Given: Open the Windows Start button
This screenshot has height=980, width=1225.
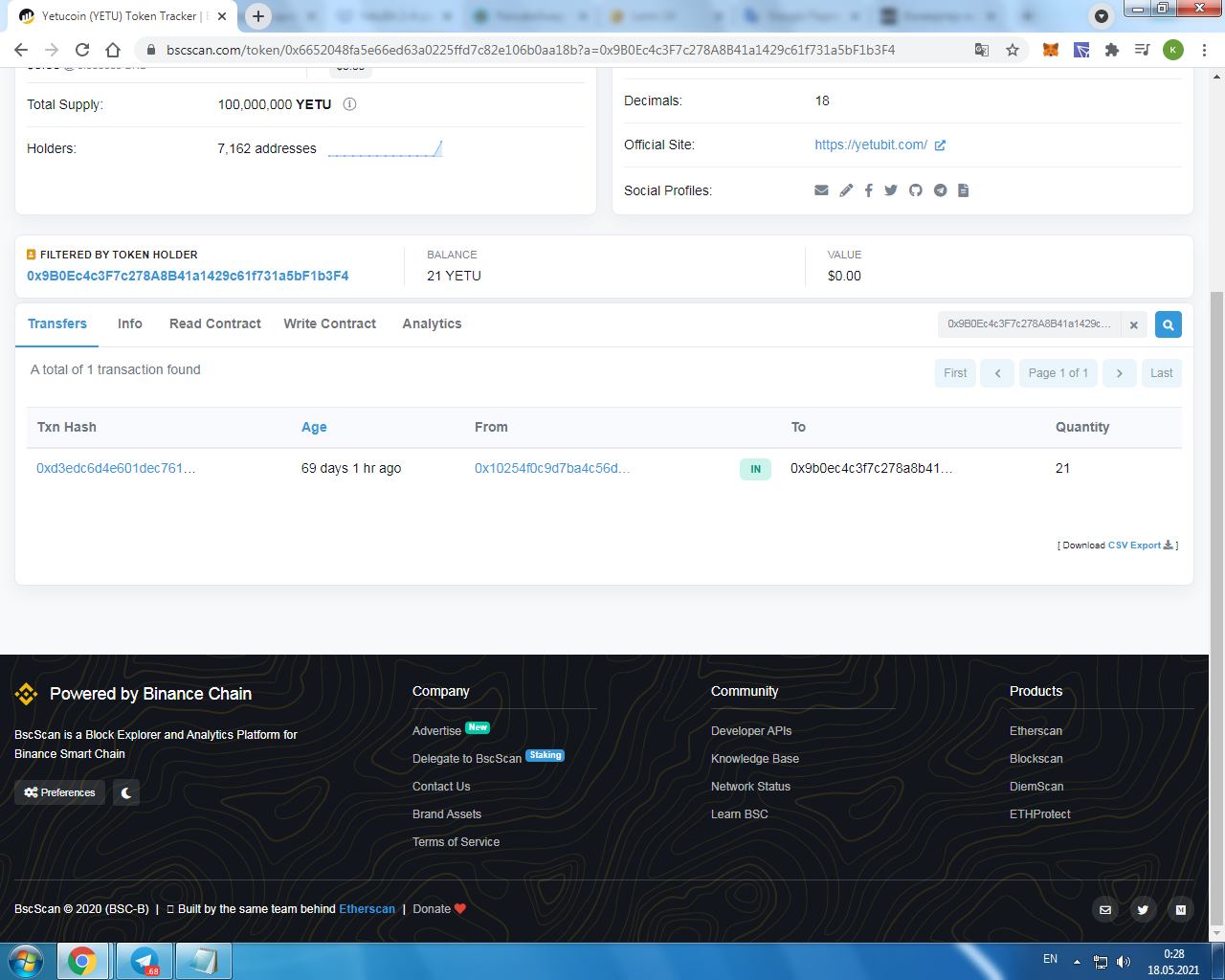Looking at the screenshot, I should 25,961.
